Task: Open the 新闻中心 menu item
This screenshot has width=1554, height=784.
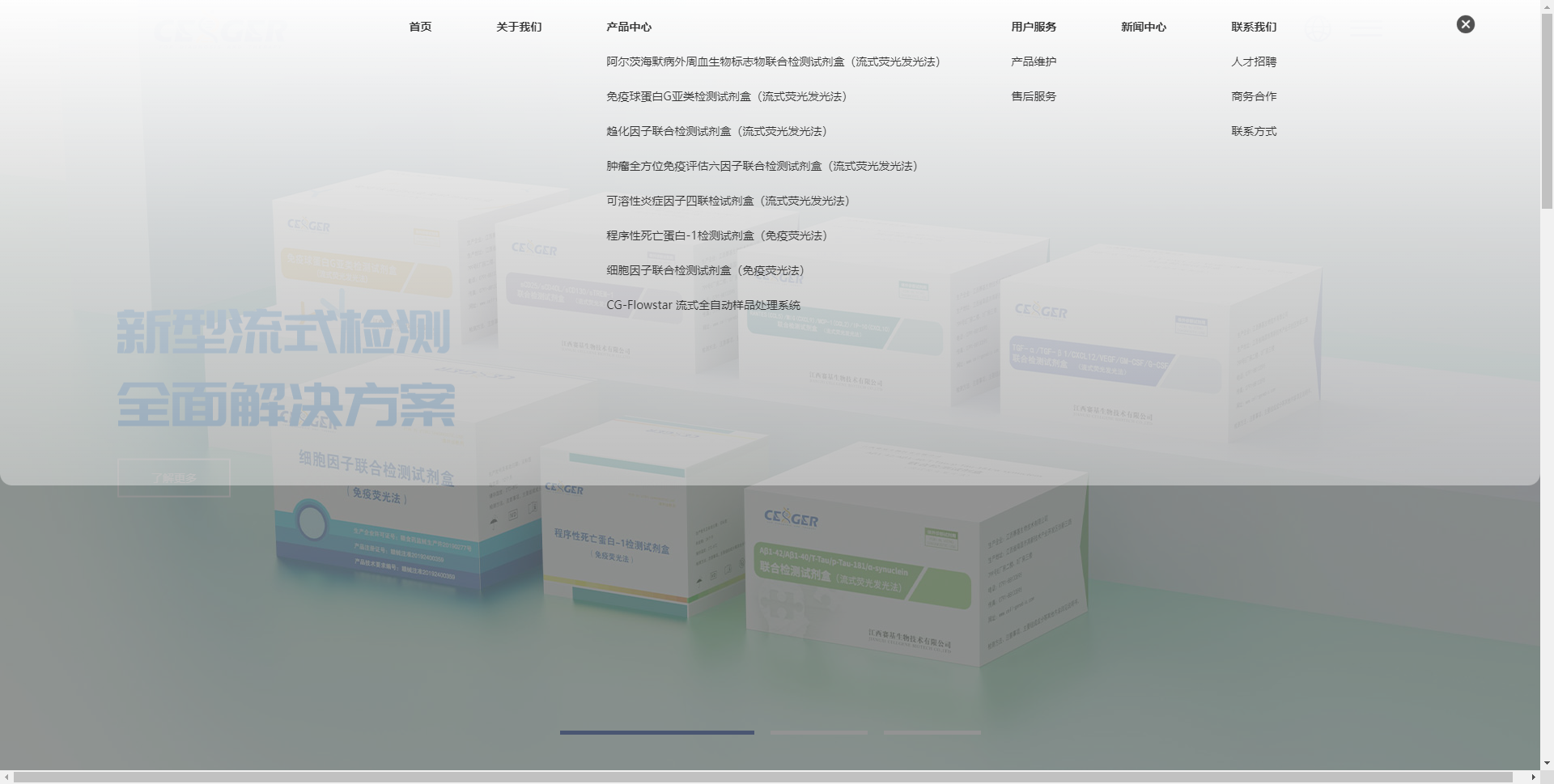Action: [x=1144, y=27]
